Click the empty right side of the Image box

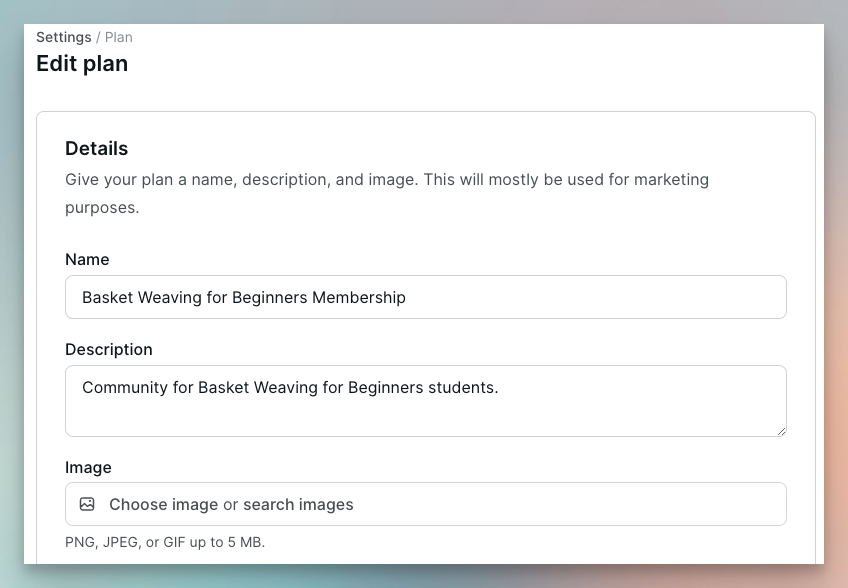600,505
